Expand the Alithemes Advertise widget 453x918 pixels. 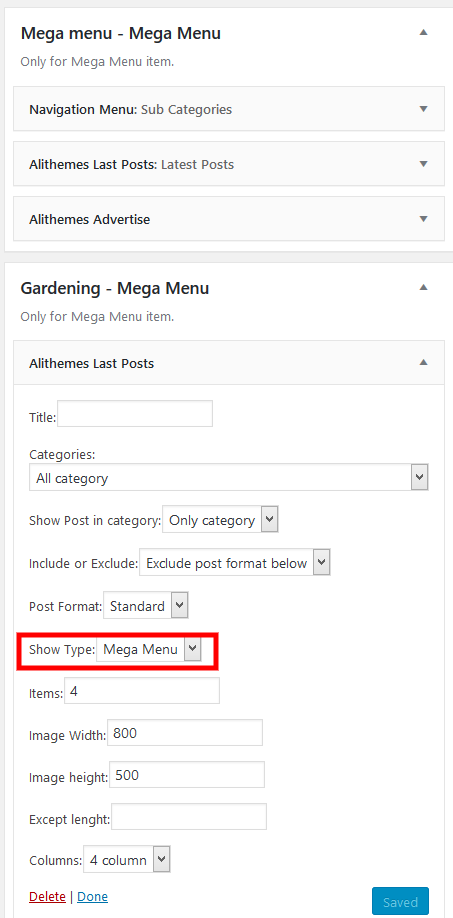click(x=229, y=219)
